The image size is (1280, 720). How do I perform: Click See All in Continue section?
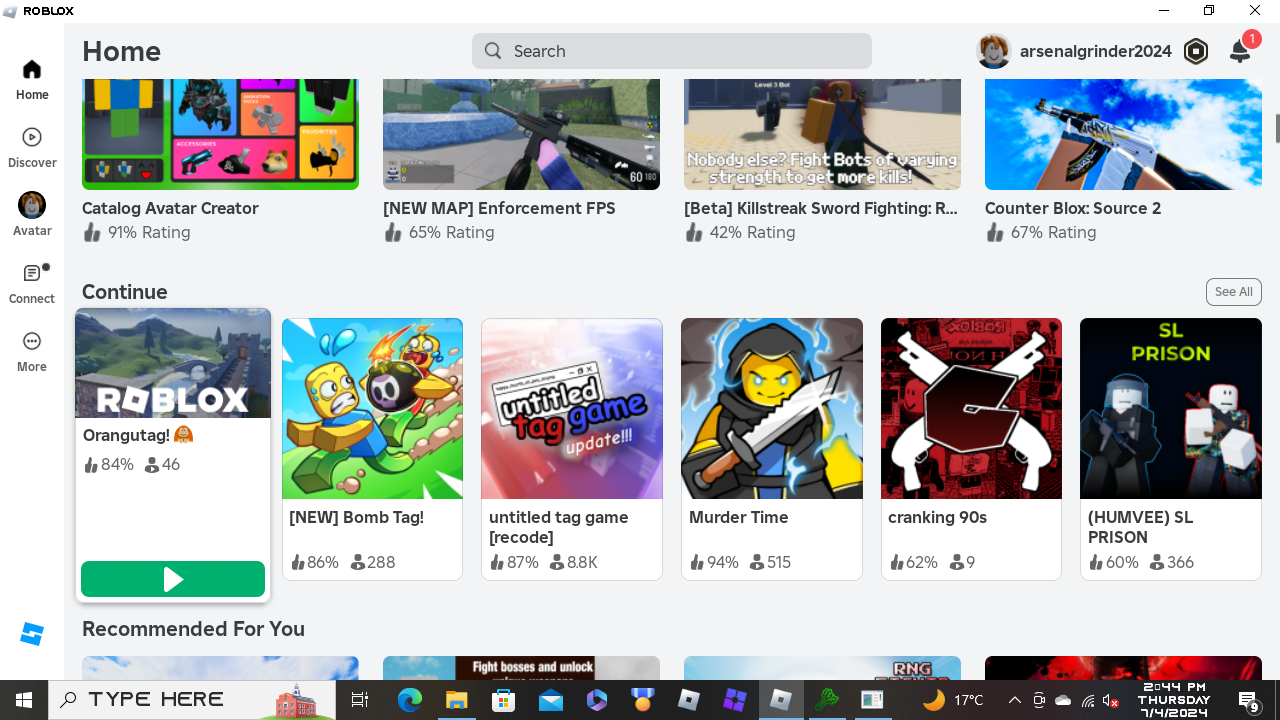tap(1234, 292)
